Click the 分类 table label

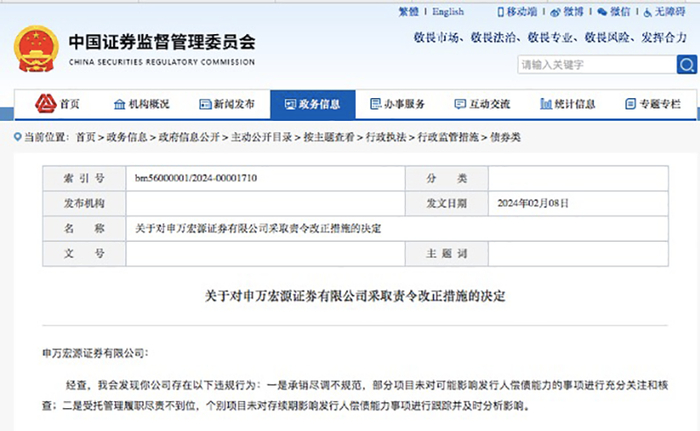pyautogui.click(x=446, y=178)
